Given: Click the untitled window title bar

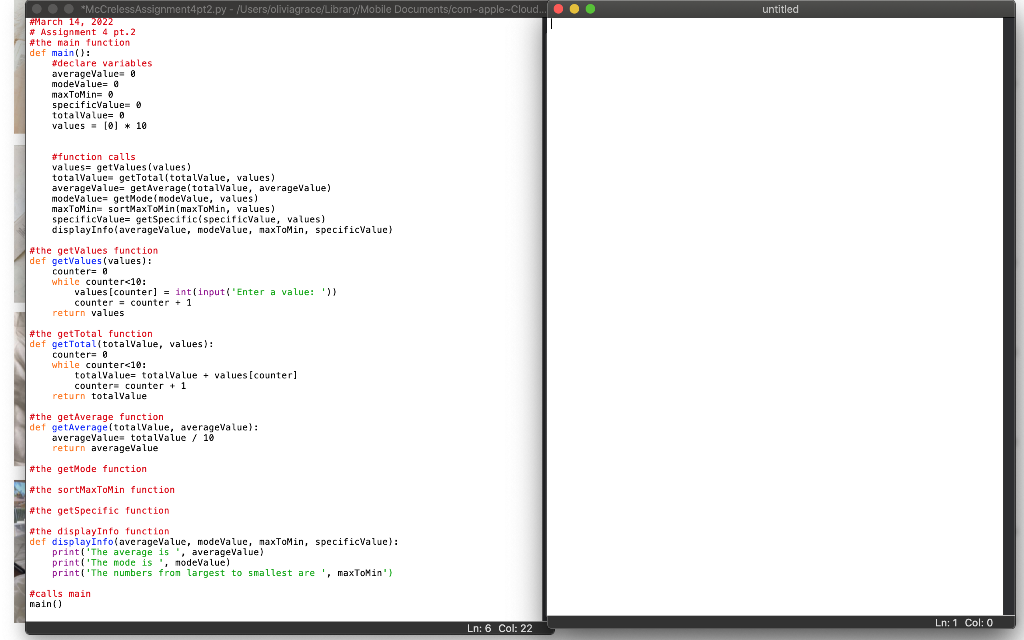Looking at the screenshot, I should 780,9.
